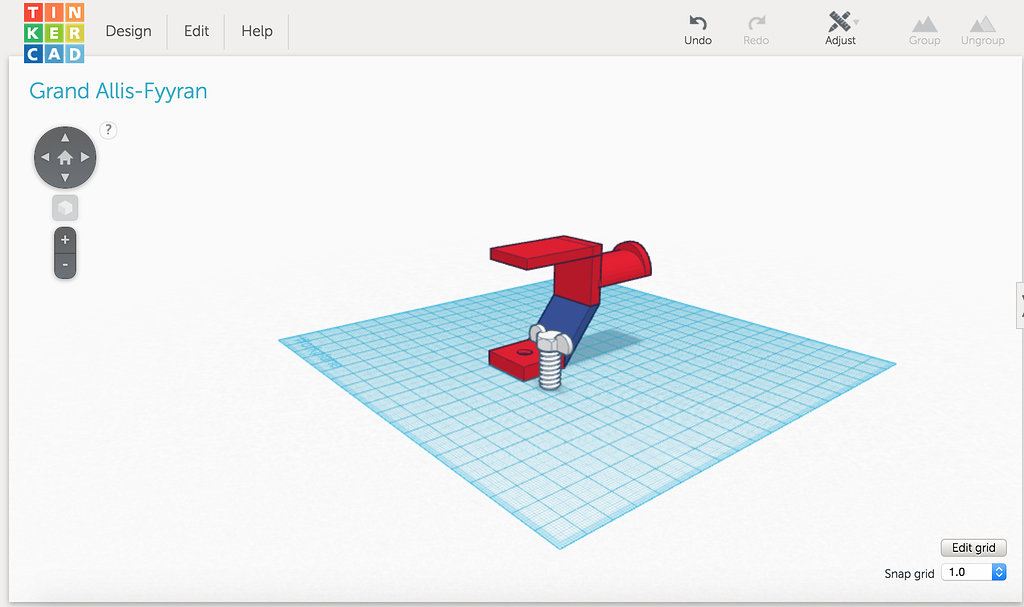
Task: Toggle the perspective view cube icon
Action: click(64, 207)
